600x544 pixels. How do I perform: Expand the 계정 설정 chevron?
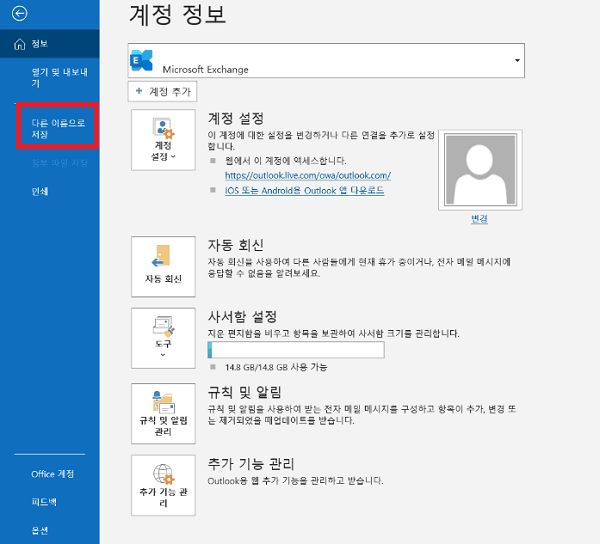pyautogui.click(x=173, y=156)
